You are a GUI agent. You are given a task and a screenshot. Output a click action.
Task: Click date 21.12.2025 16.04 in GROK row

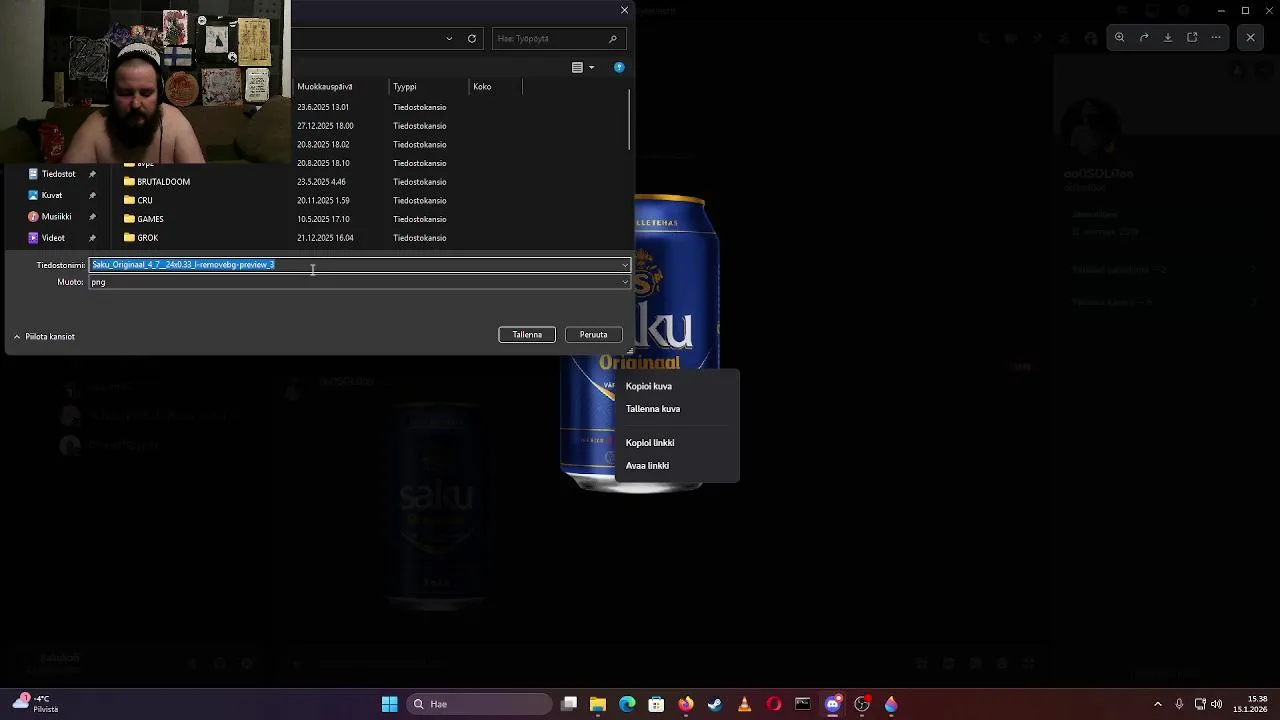pos(325,238)
